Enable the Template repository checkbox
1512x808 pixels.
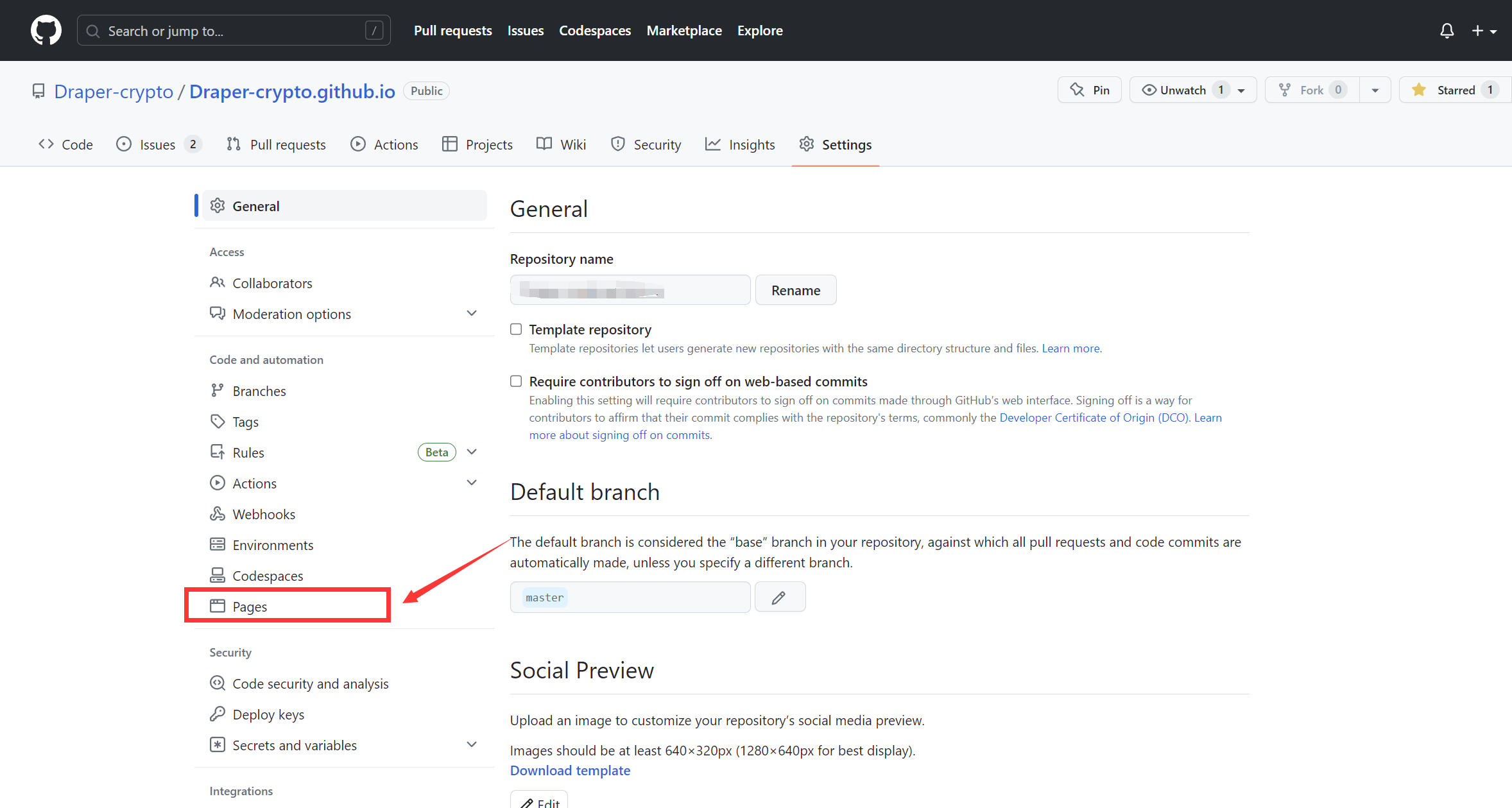pyautogui.click(x=516, y=329)
